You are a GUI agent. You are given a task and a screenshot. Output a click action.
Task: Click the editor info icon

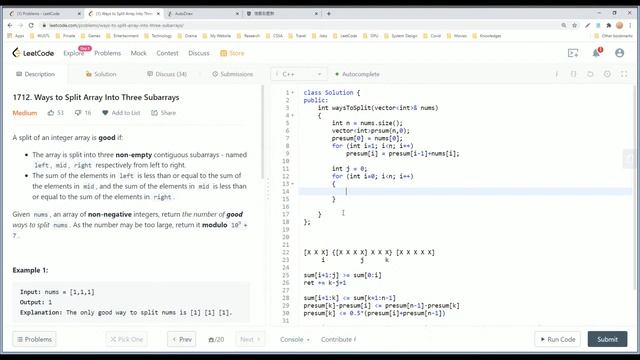(556, 74)
